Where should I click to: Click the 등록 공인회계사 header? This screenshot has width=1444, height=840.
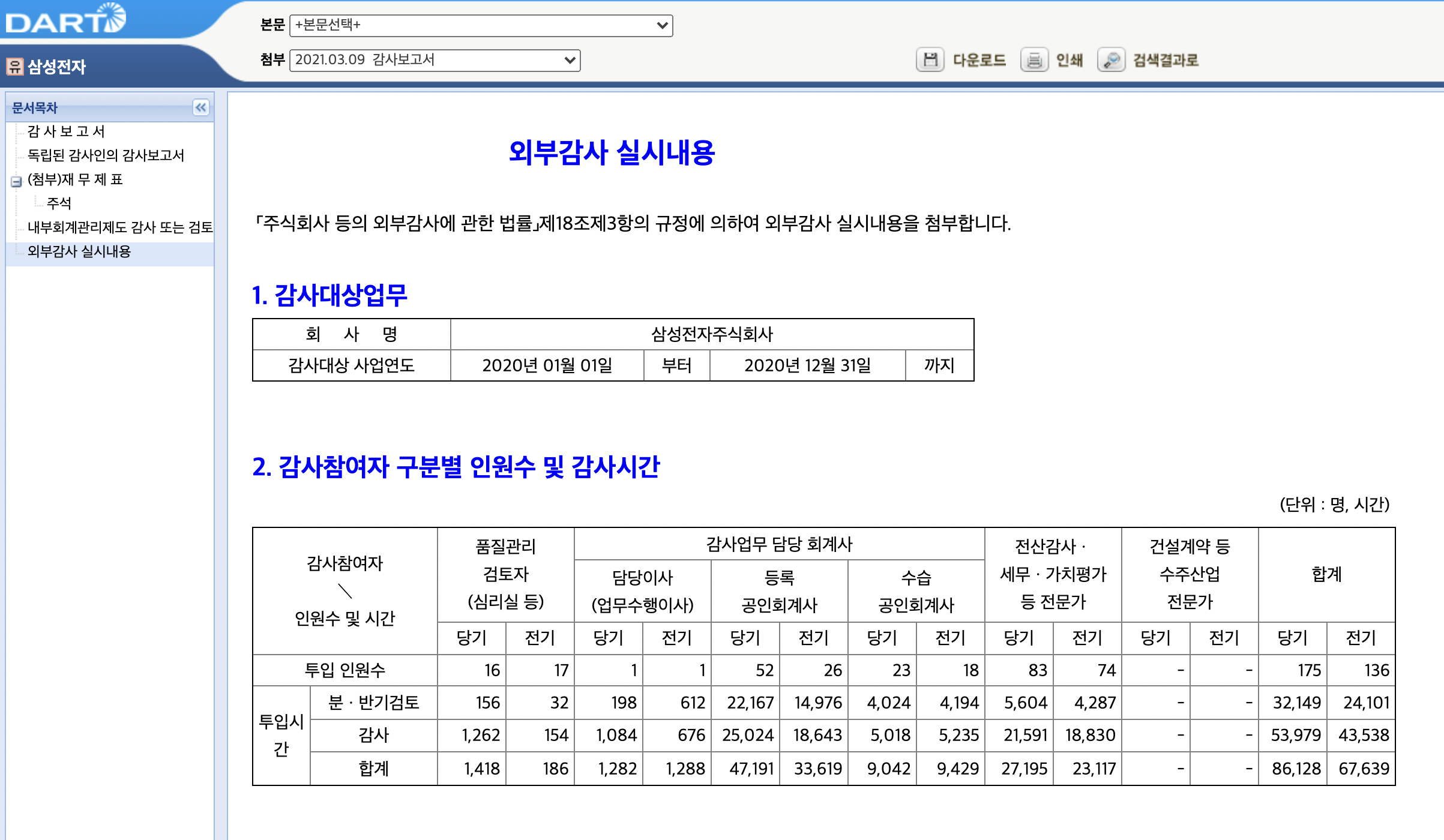coord(780,591)
